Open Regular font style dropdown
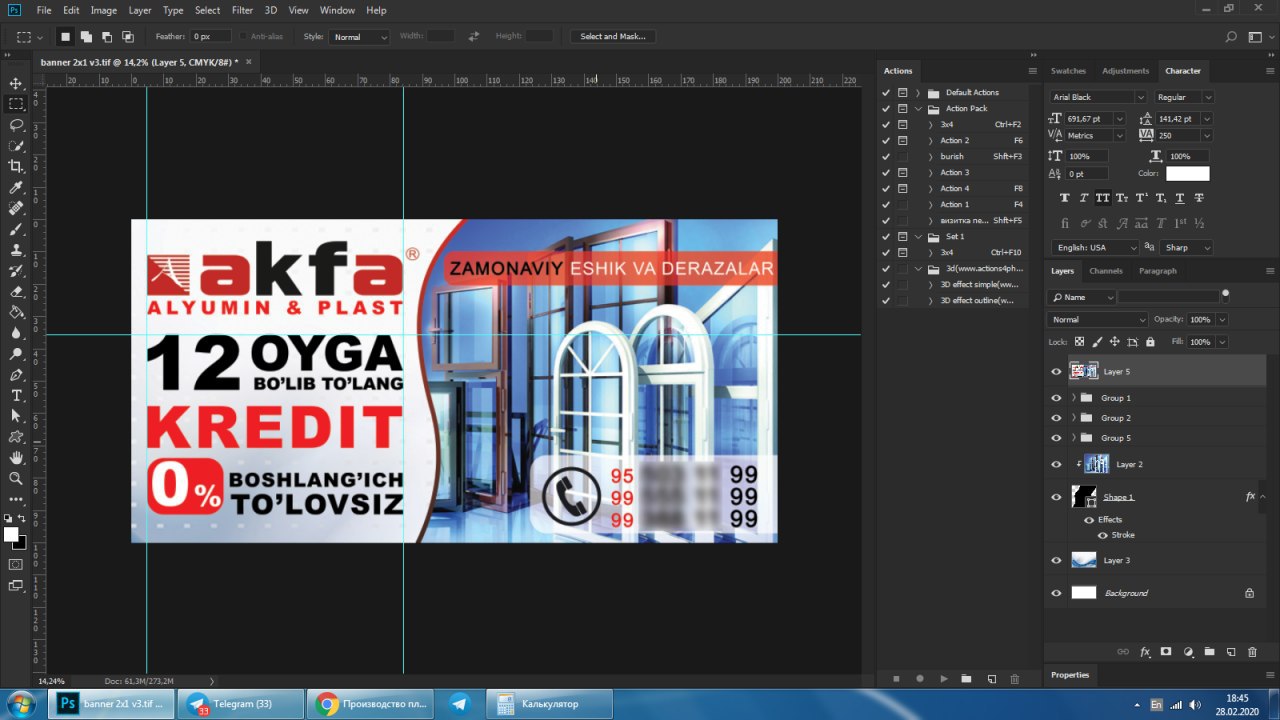 [x=1208, y=97]
